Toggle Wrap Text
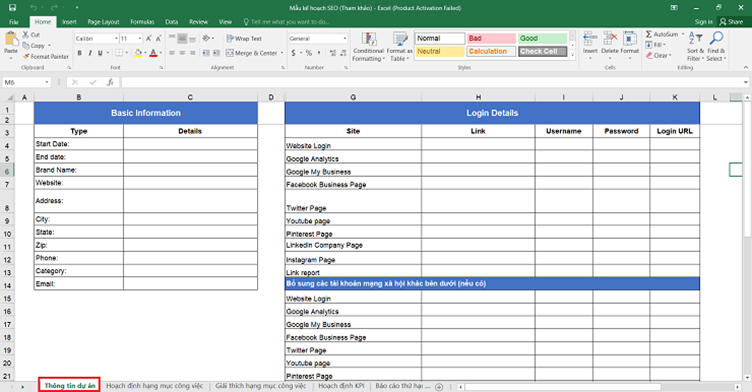The height and width of the screenshot is (392, 752). [244, 38]
